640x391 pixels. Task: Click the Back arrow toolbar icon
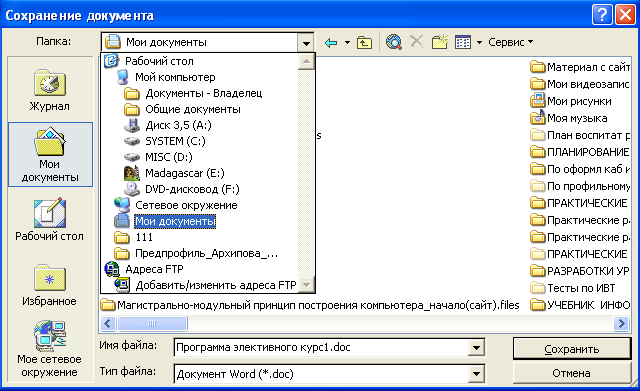coord(331,42)
